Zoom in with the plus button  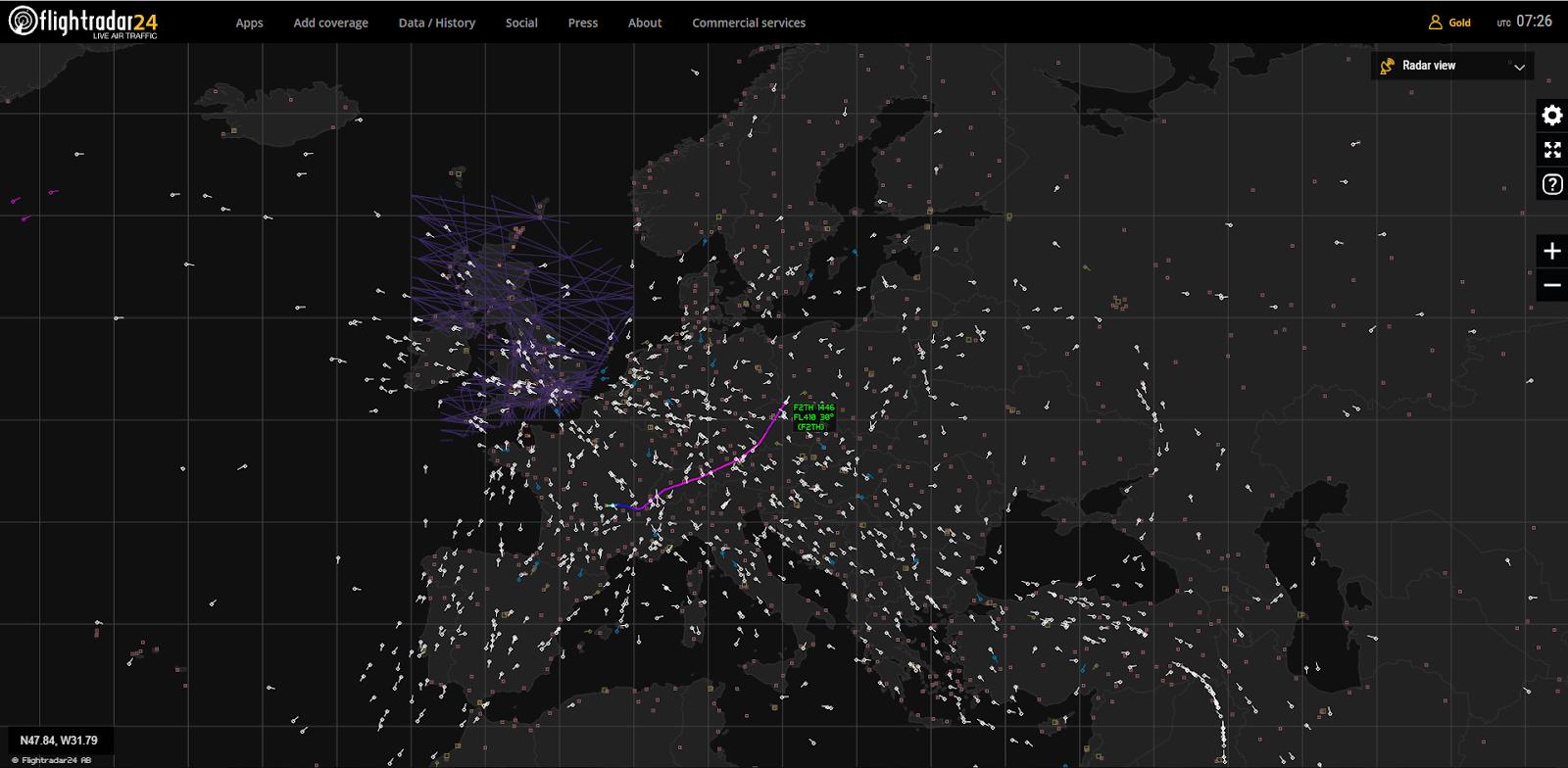pos(1552,252)
